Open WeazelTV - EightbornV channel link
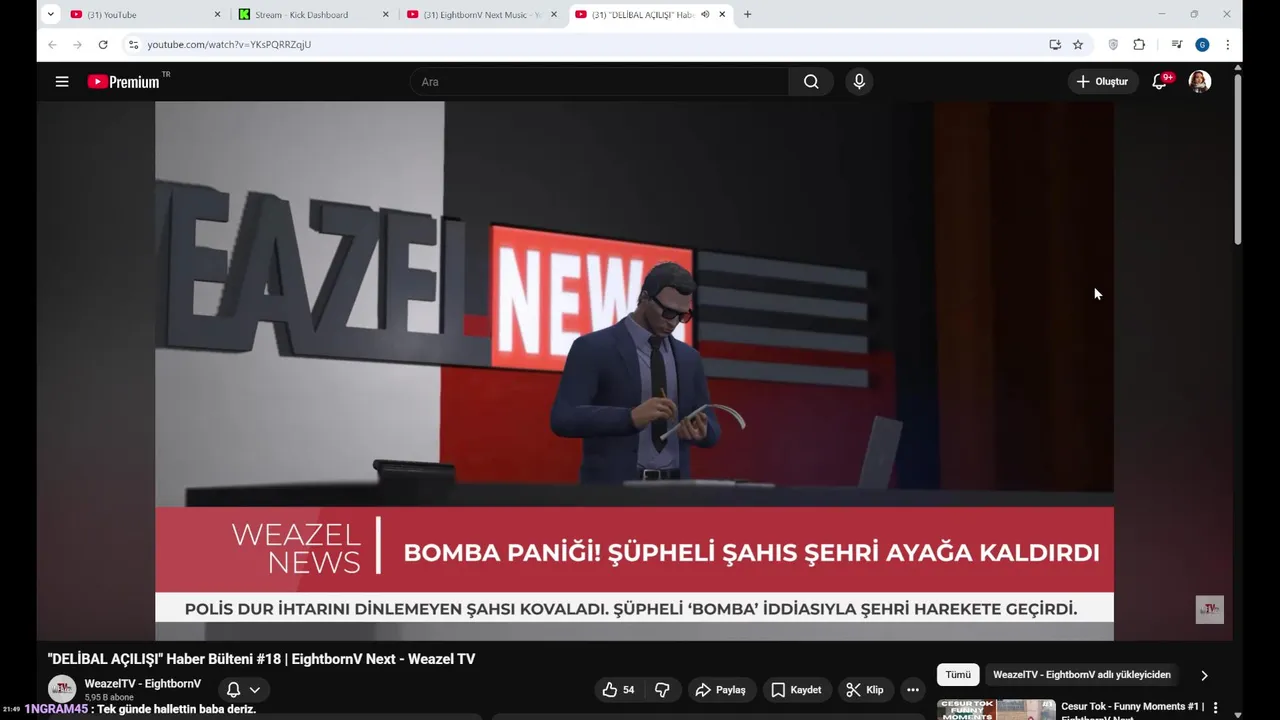1280x720 pixels. pos(142,684)
